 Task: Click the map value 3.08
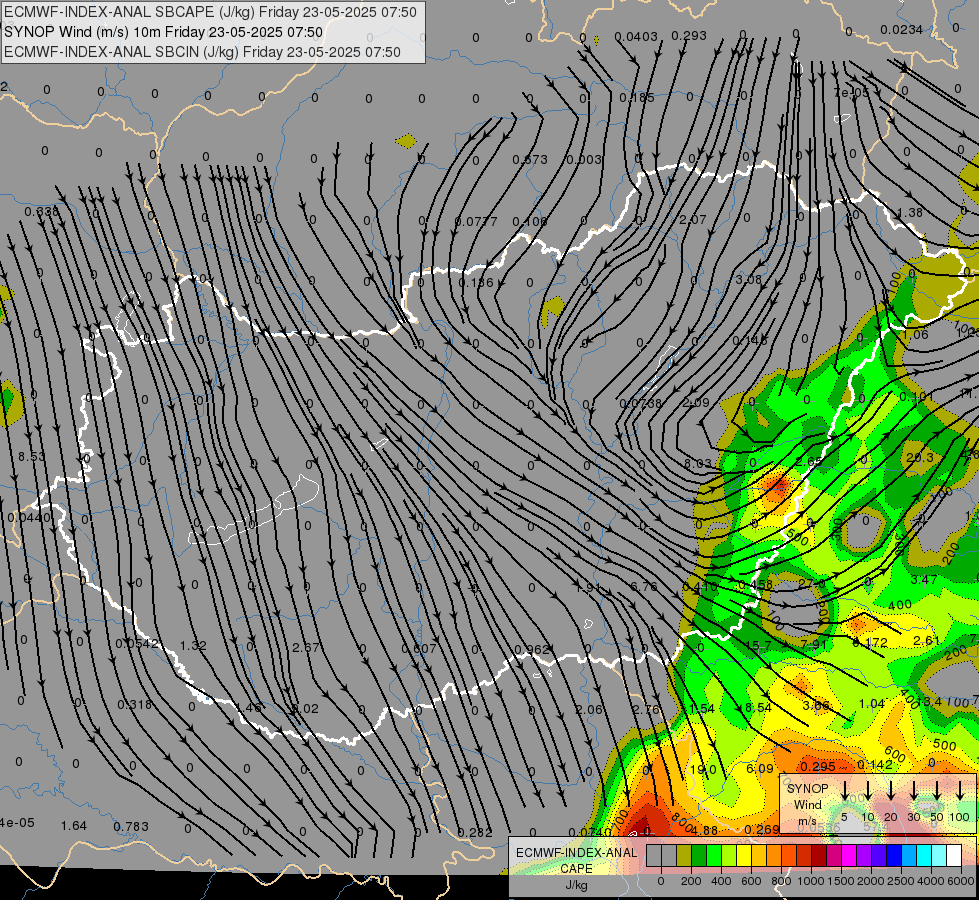click(749, 279)
